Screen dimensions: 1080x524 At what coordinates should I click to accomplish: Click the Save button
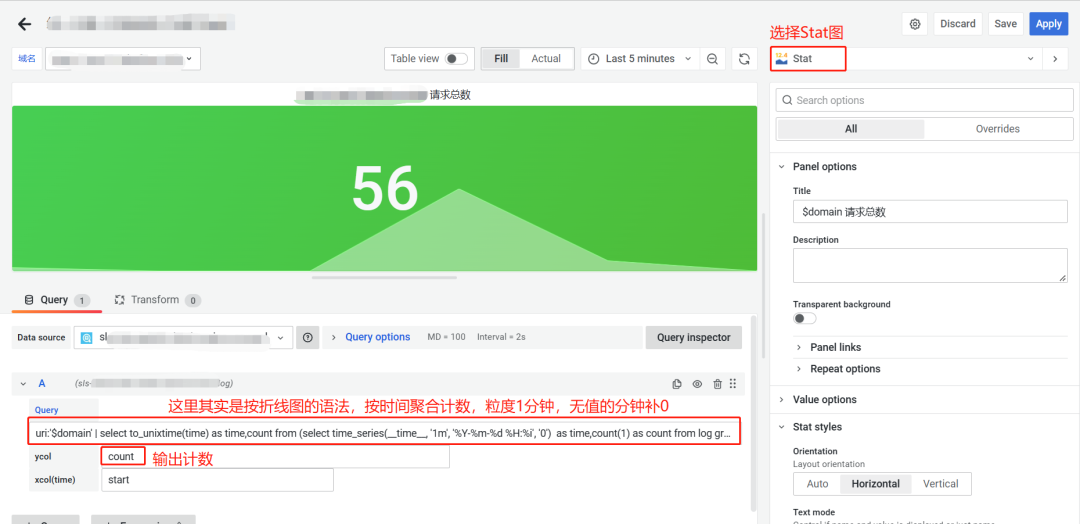pyautogui.click(x=1006, y=23)
